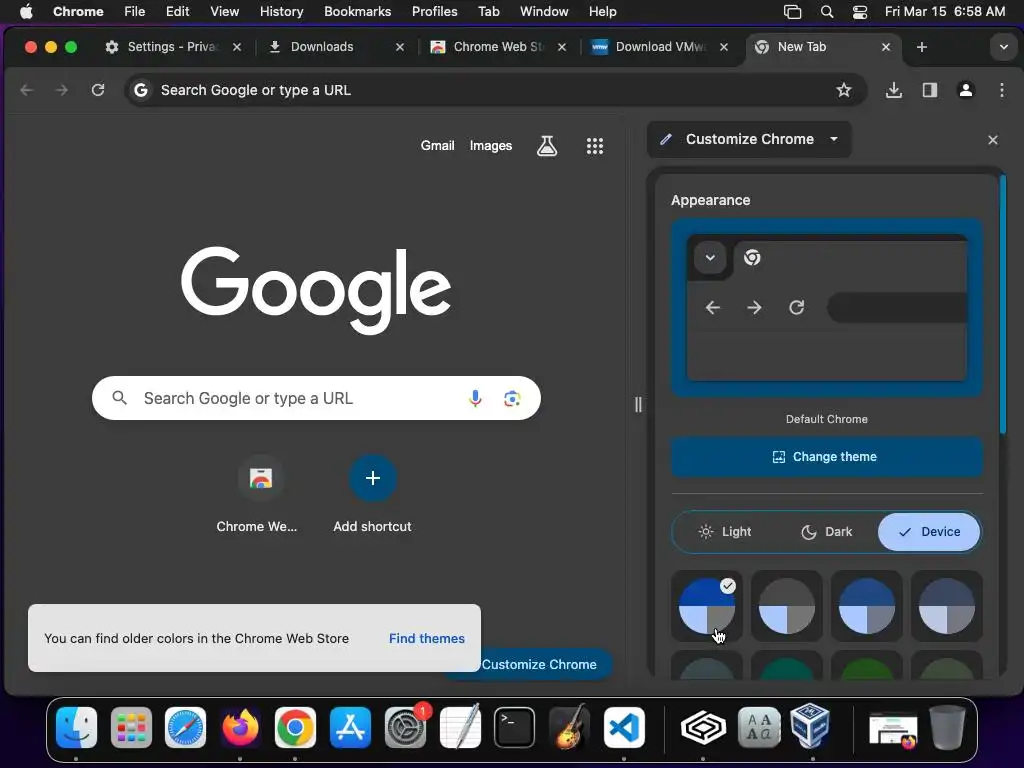Select the grey color swatch
Image resolution: width=1024 pixels, height=768 pixels.
tap(786, 606)
